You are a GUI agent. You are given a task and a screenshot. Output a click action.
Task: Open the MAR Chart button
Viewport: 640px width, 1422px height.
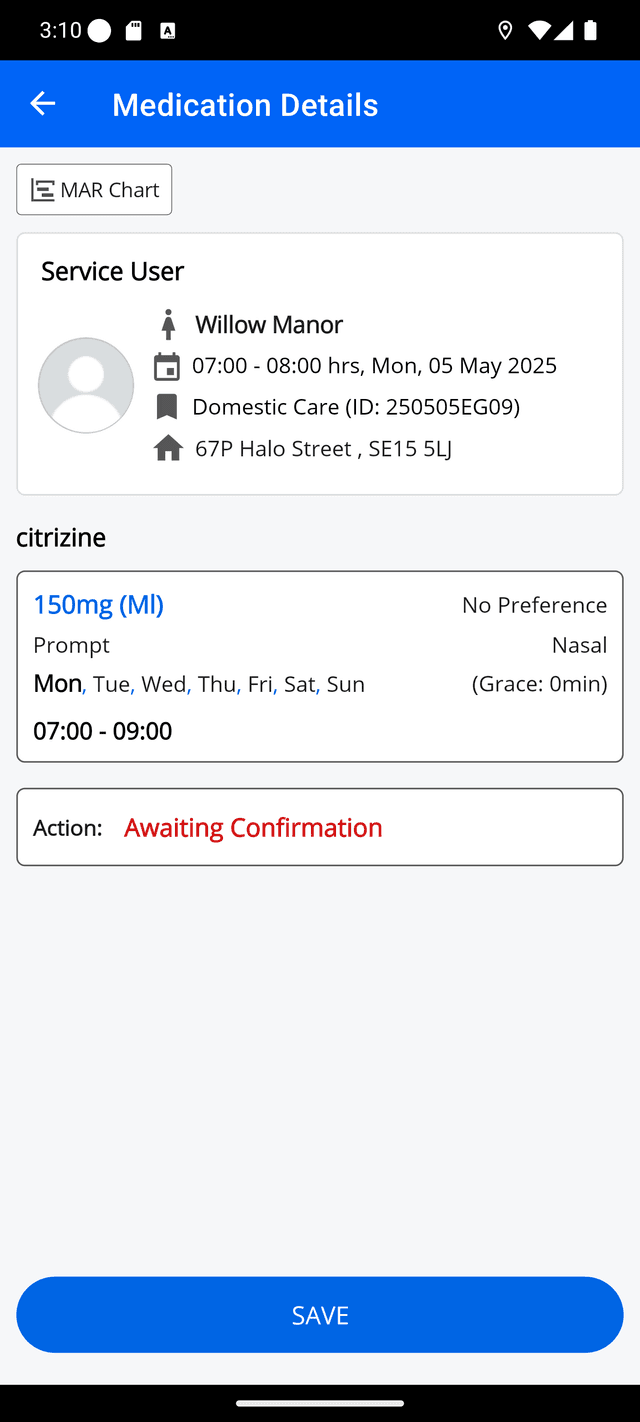tap(94, 190)
